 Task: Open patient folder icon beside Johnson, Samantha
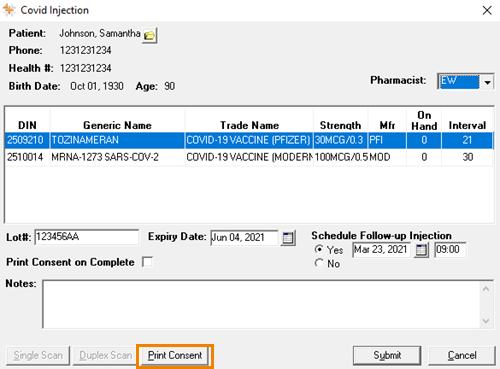150,35
